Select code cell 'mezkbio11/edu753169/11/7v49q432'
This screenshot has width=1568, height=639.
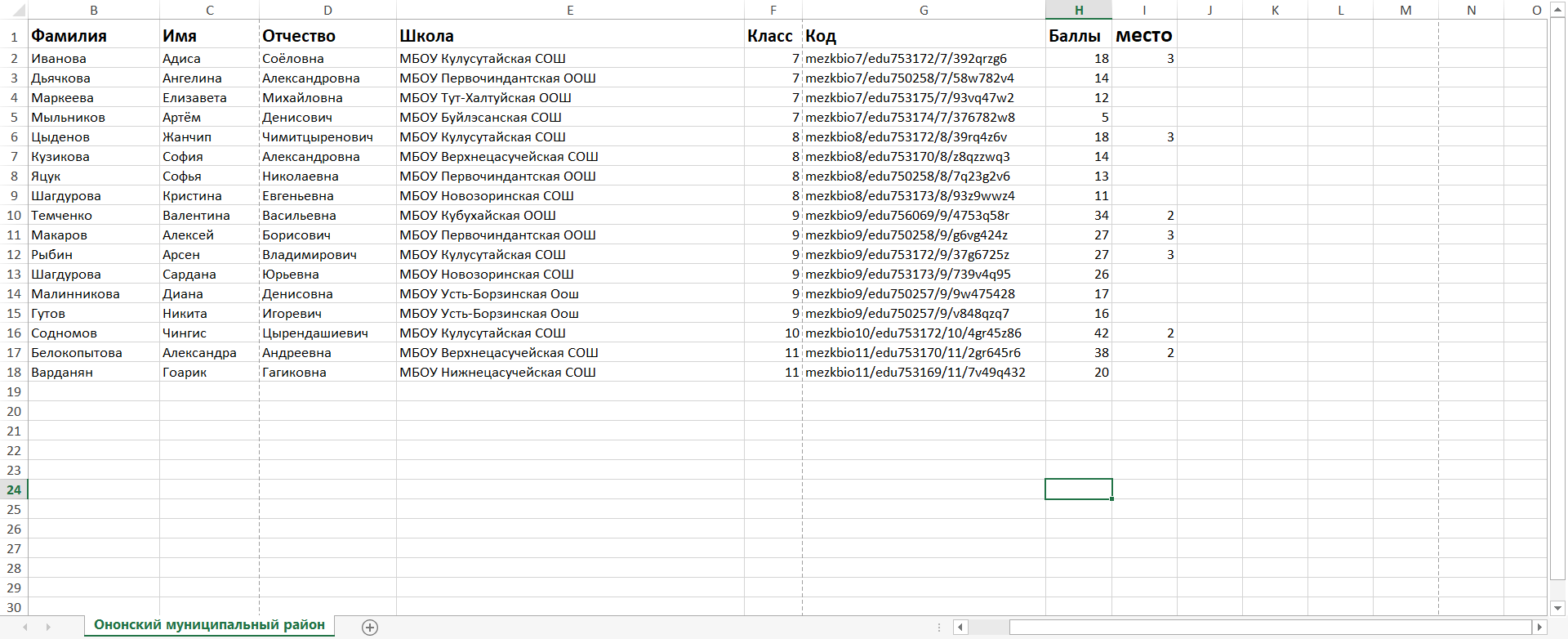pyautogui.click(x=924, y=372)
